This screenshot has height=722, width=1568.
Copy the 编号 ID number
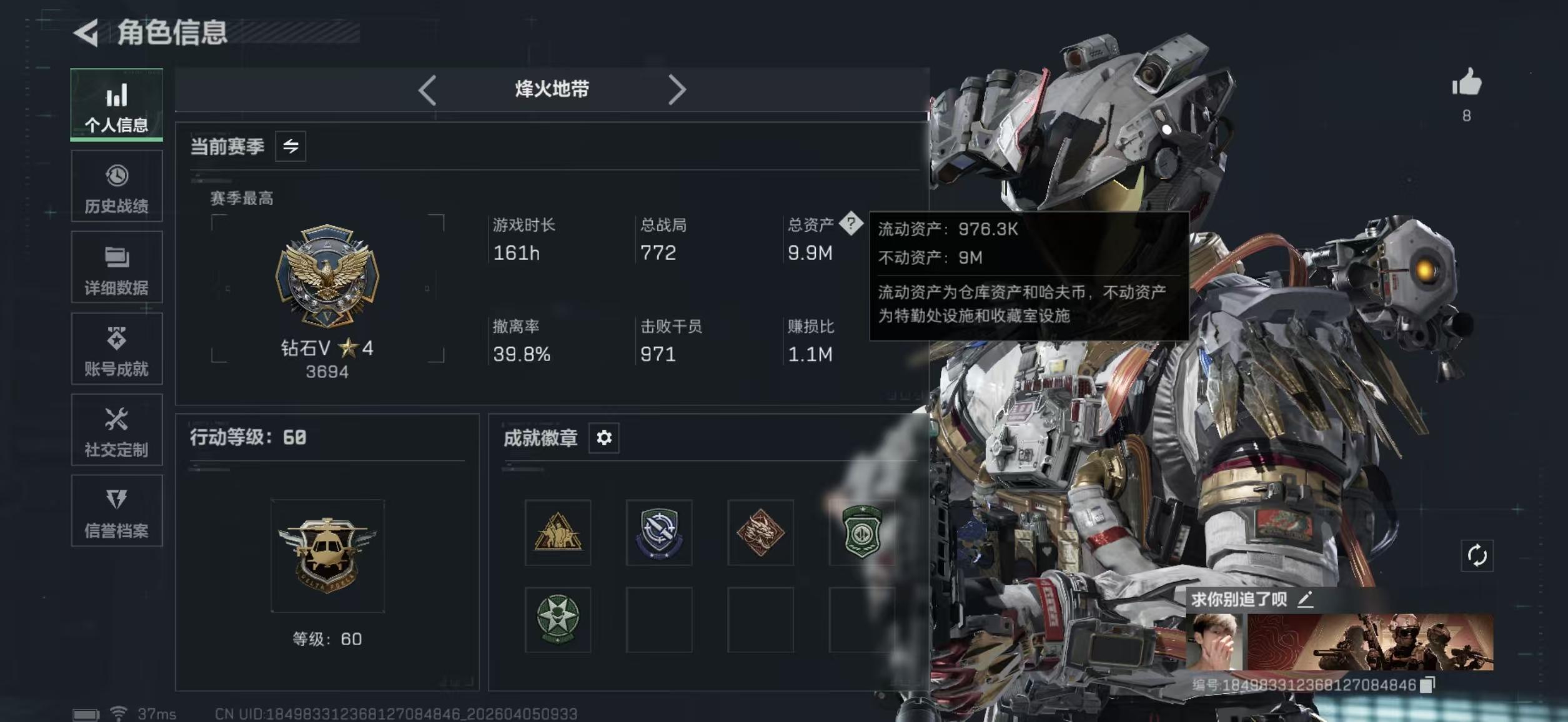pyautogui.click(x=1427, y=685)
